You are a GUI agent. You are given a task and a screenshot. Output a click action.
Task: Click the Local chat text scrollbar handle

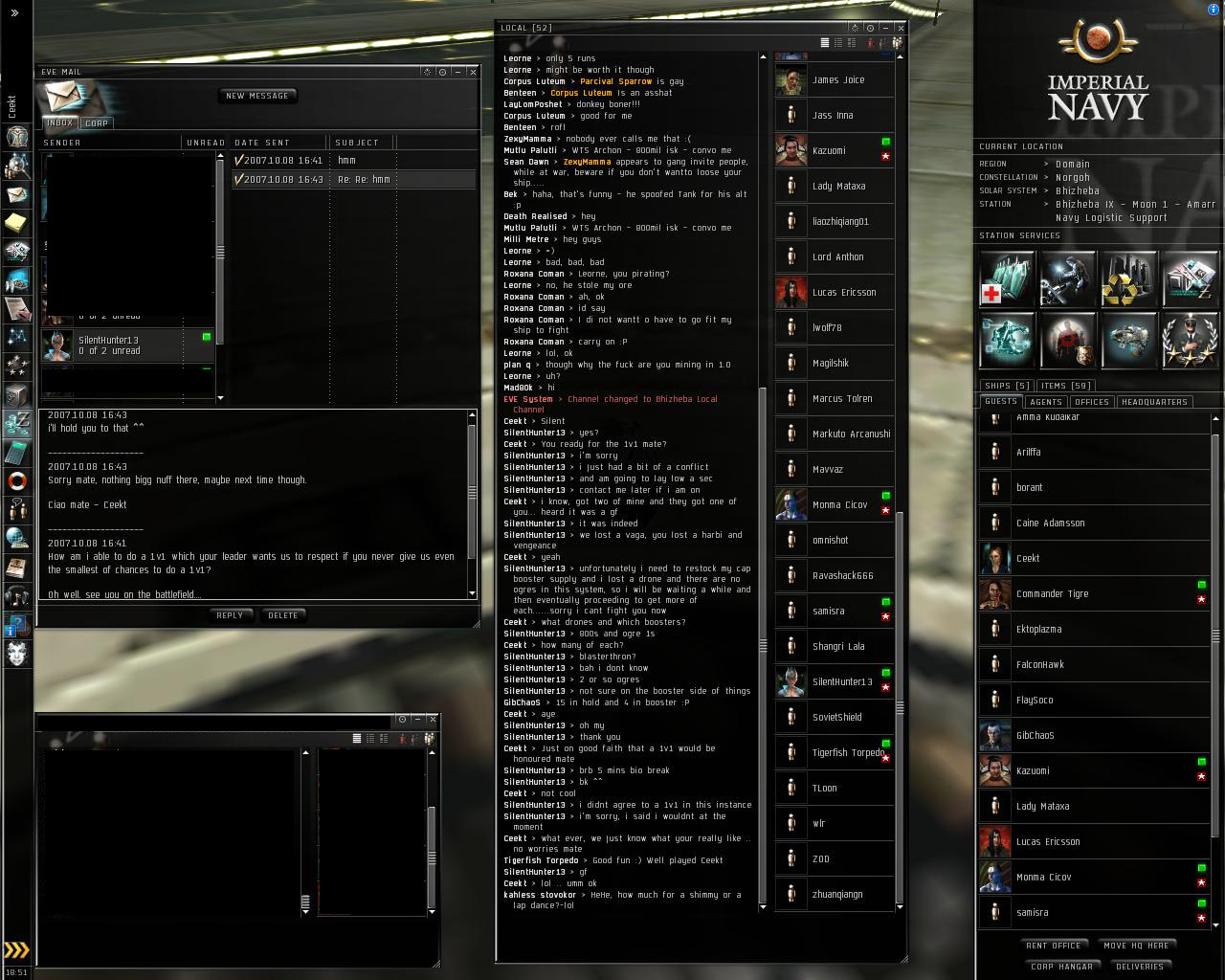coord(763,645)
